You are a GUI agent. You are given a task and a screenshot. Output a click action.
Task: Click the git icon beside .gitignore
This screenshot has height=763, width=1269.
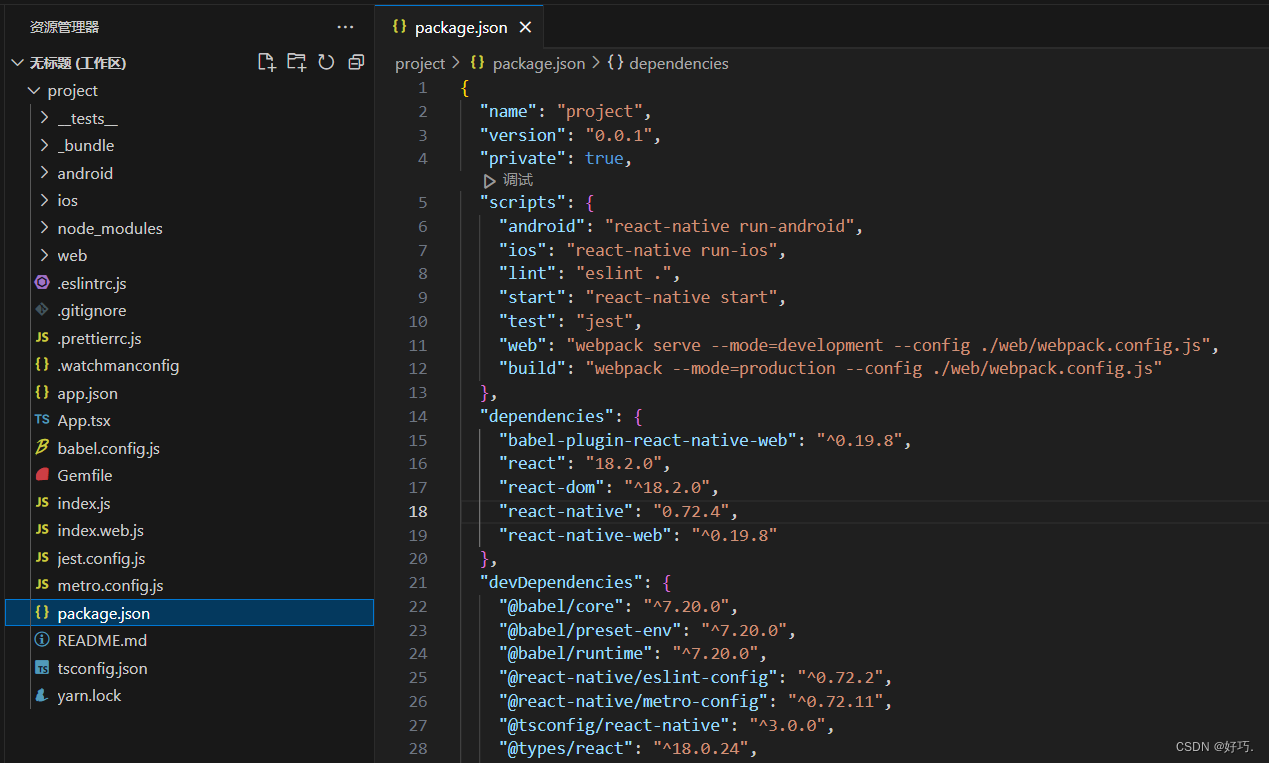[x=42, y=311]
